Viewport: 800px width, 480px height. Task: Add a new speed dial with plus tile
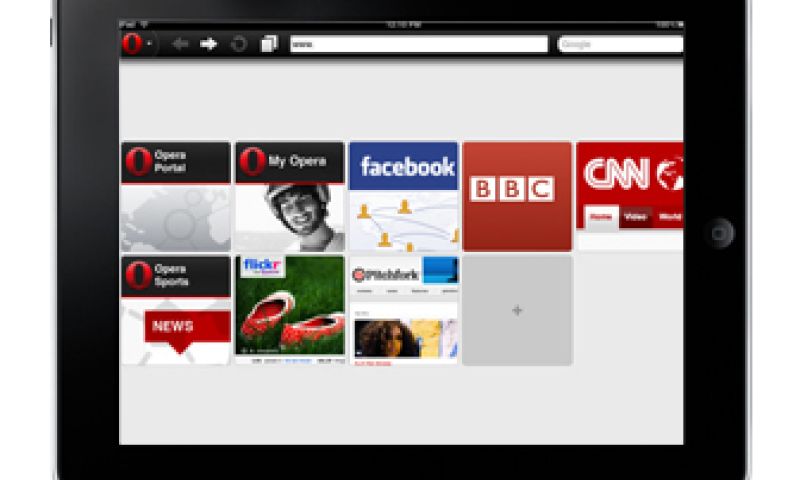tap(517, 311)
